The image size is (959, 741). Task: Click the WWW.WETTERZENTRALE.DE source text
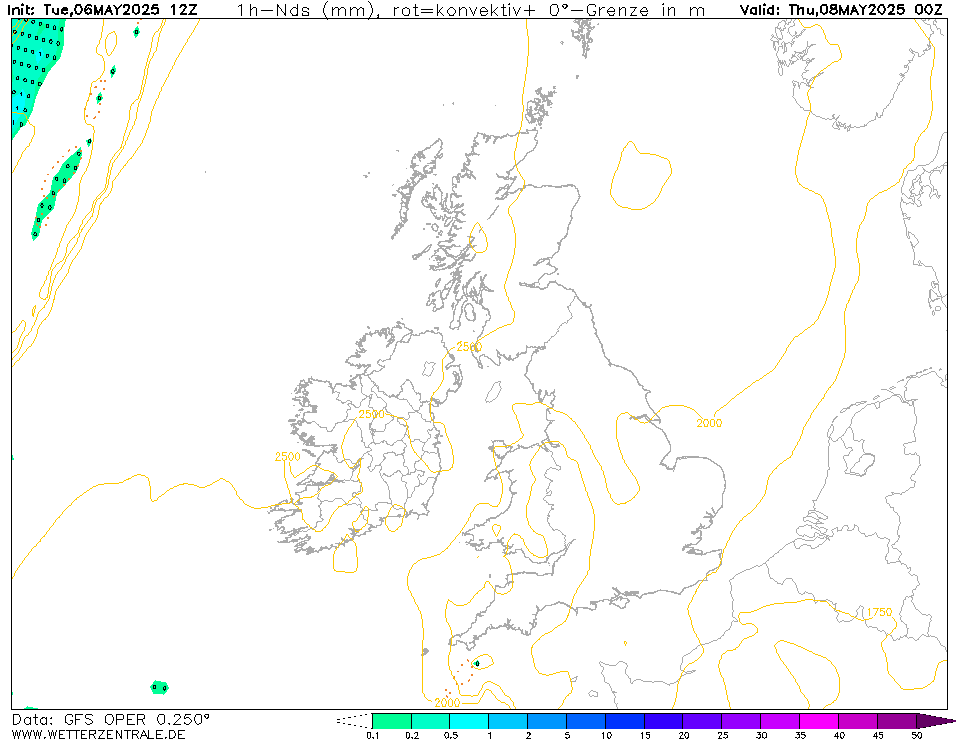click(98, 734)
